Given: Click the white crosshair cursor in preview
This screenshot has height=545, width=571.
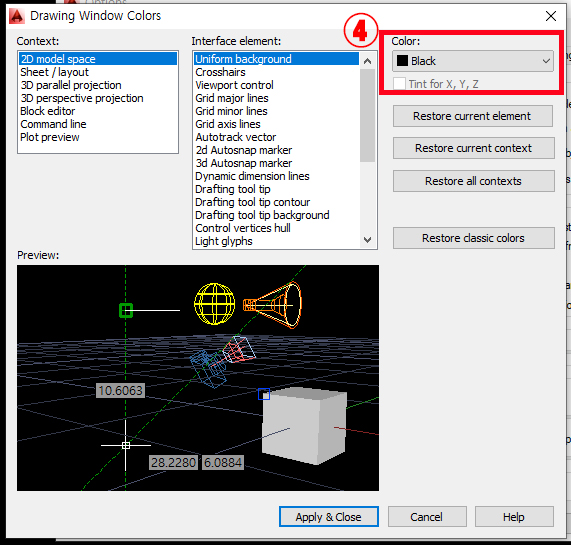Looking at the screenshot, I should 126,445.
